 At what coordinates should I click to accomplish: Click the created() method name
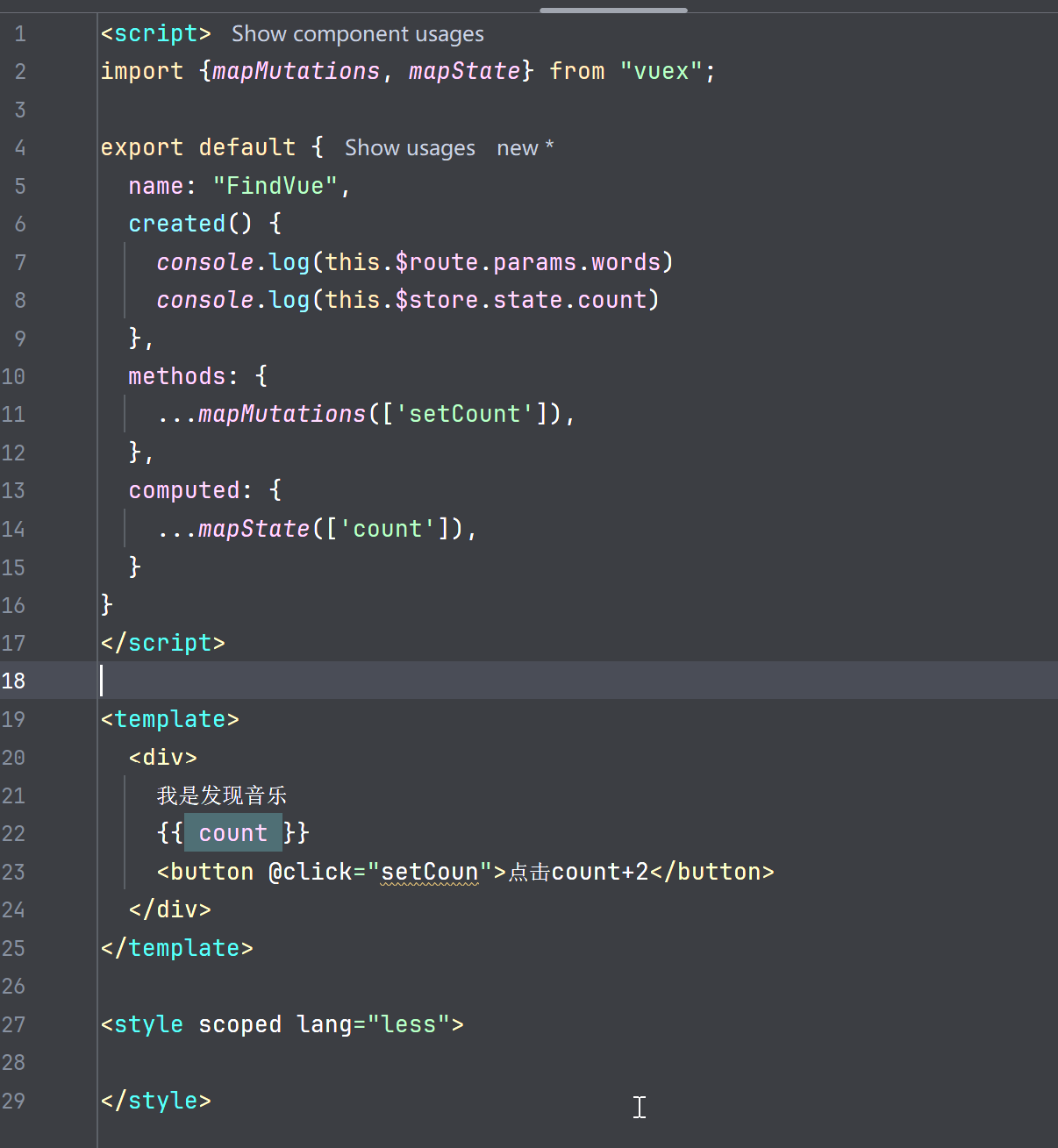pyautogui.click(x=177, y=224)
